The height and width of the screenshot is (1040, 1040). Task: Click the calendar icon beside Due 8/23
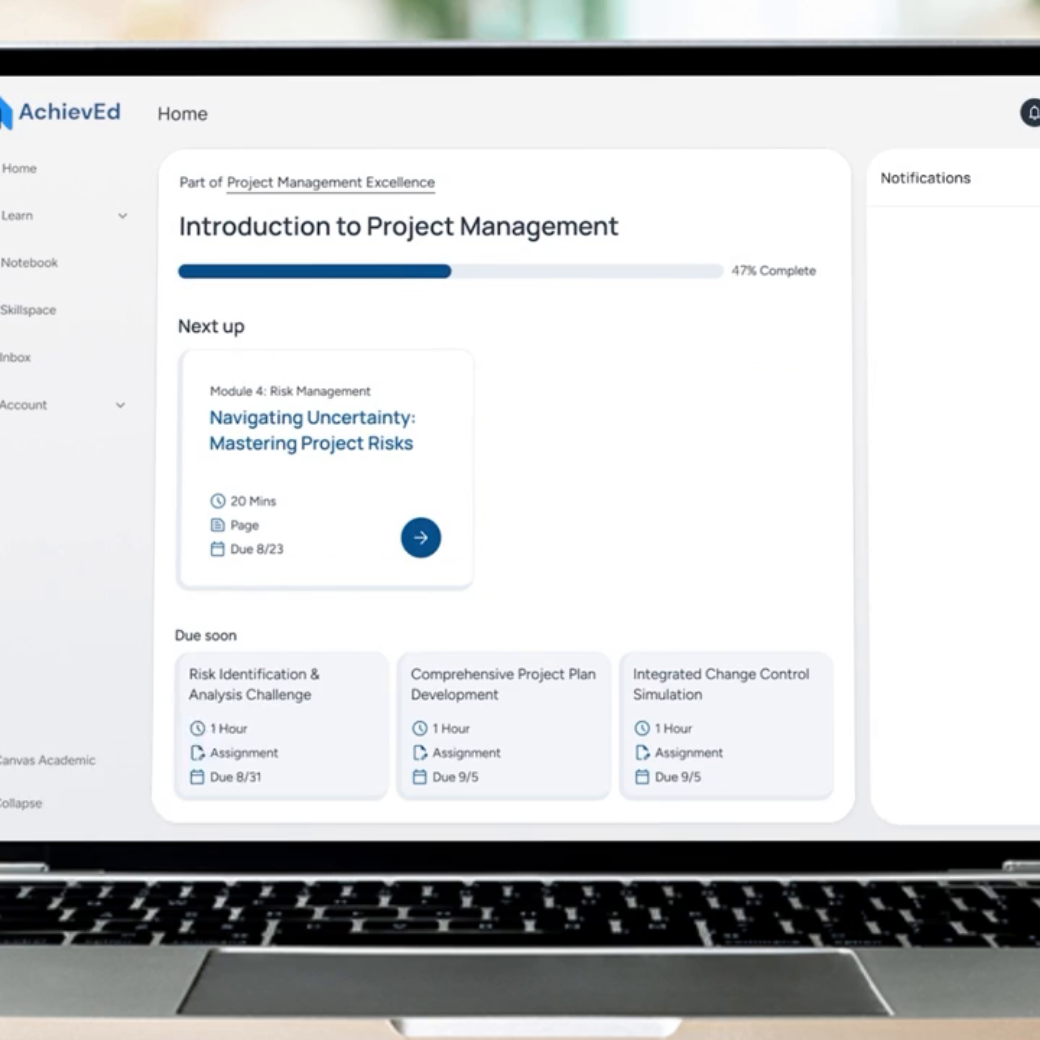pyautogui.click(x=217, y=549)
